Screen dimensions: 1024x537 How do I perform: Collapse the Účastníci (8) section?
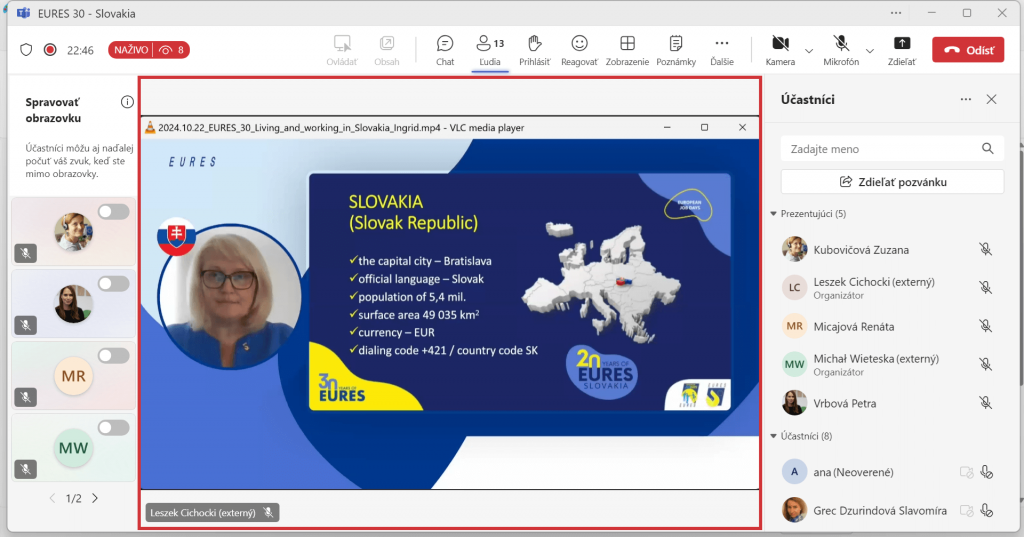[773, 436]
